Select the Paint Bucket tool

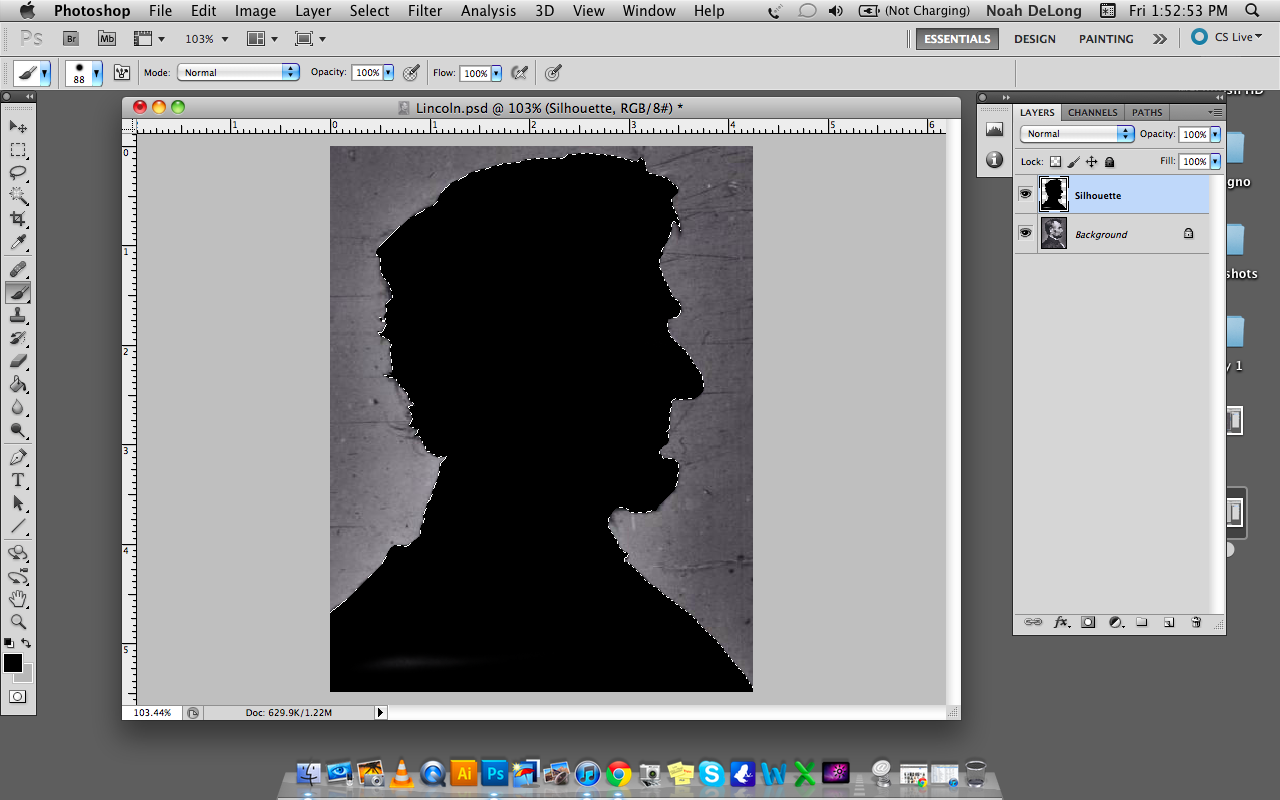[18, 384]
